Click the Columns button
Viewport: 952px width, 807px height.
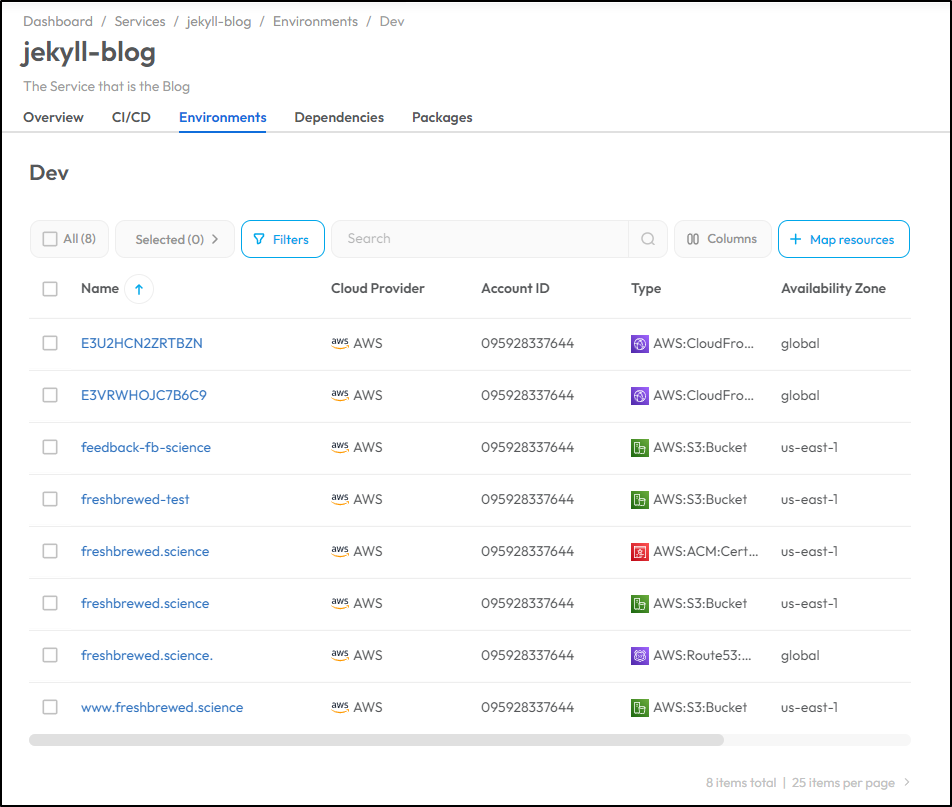point(722,239)
